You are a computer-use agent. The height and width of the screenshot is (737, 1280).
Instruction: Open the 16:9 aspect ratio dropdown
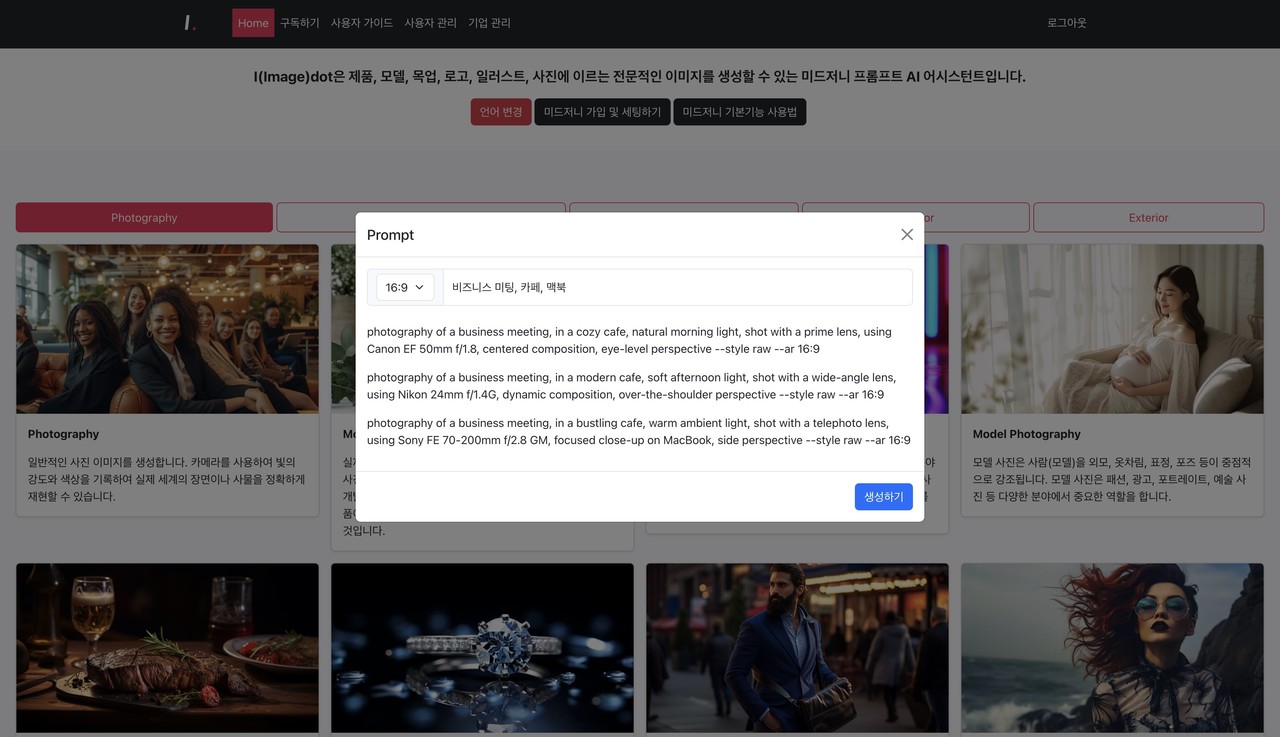[x=405, y=287]
